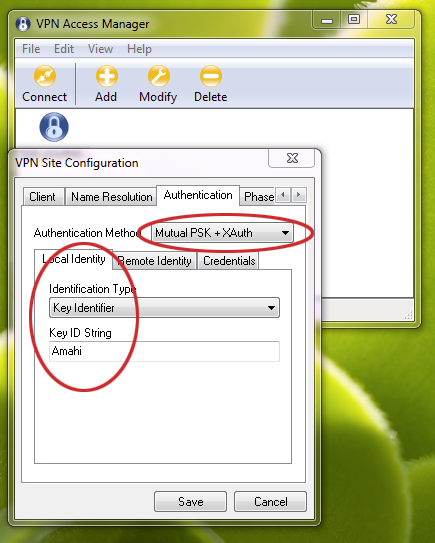435x543 pixels.
Task: Click the Modify wrench icon
Action: coord(159,76)
